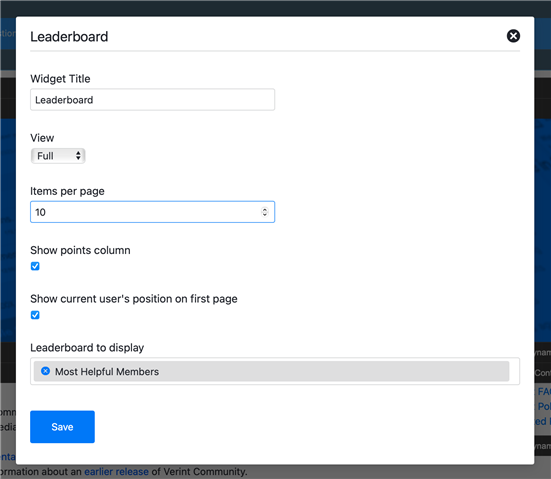The image size is (551, 479).
Task: Click the Show current user's position label
Action: point(134,299)
